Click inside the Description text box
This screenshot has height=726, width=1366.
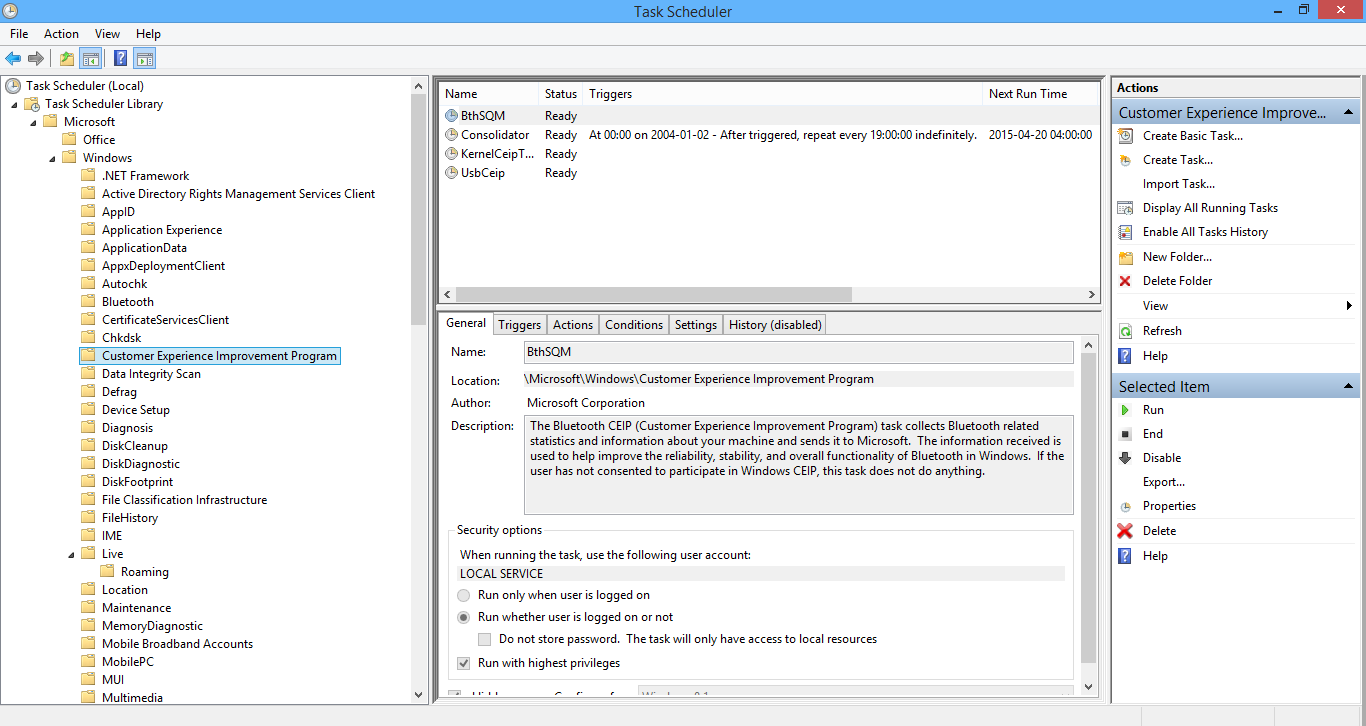coord(799,465)
